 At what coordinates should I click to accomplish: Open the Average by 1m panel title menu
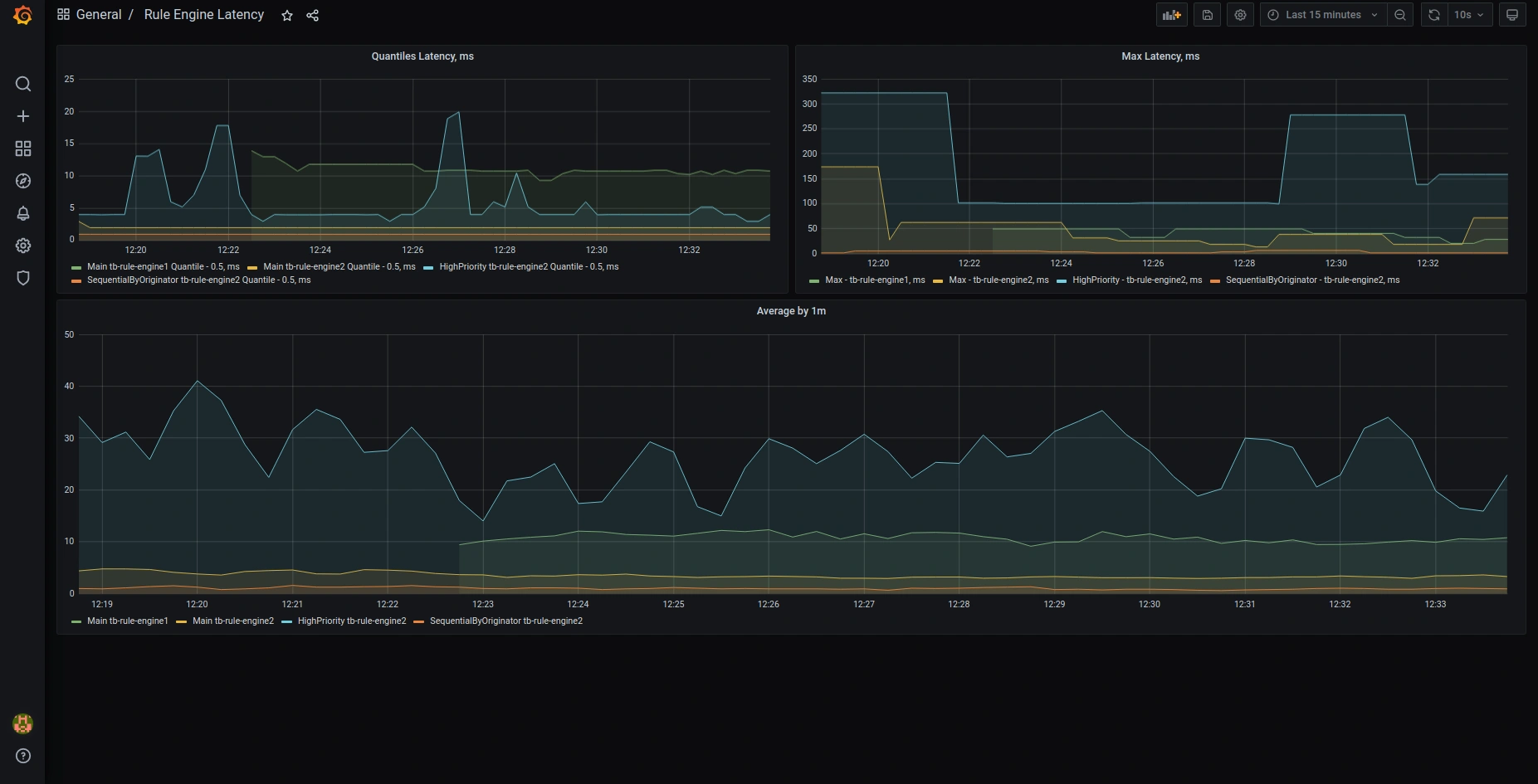pyautogui.click(x=791, y=311)
